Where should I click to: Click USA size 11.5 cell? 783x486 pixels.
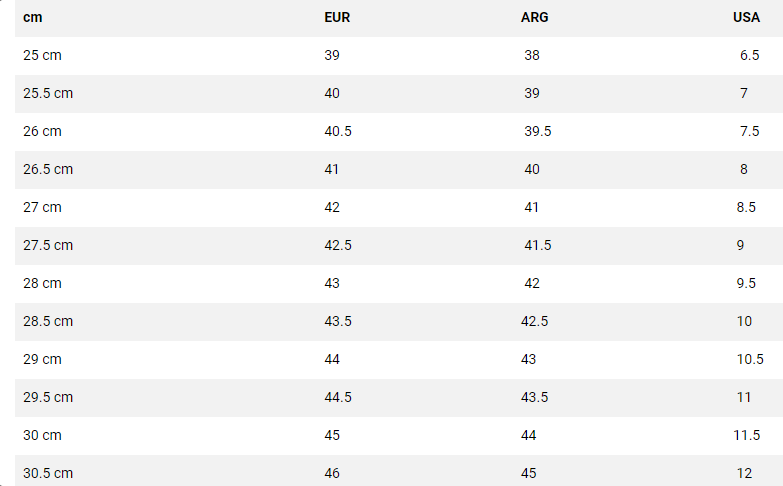(746, 435)
